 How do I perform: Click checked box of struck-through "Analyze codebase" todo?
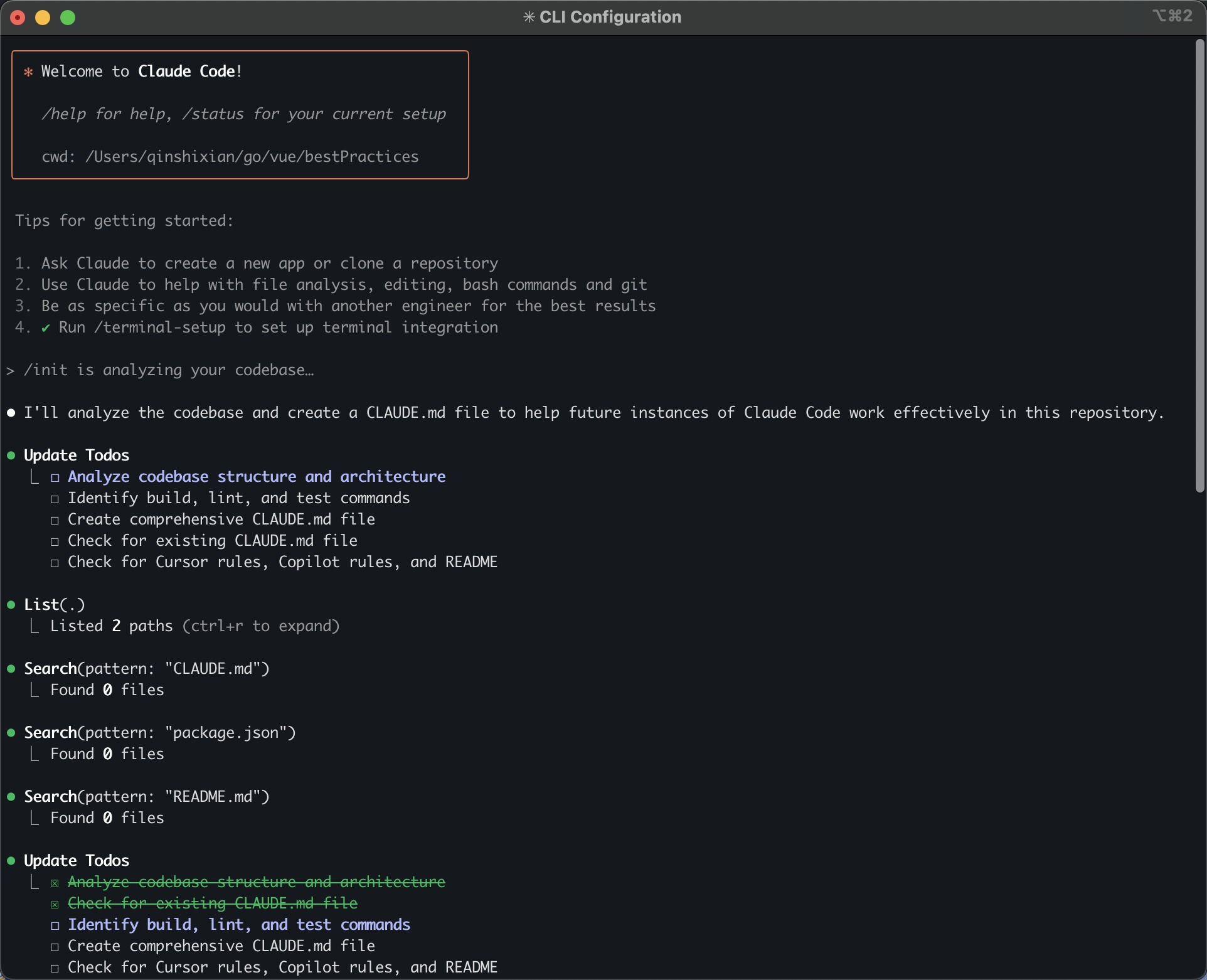pos(55,883)
